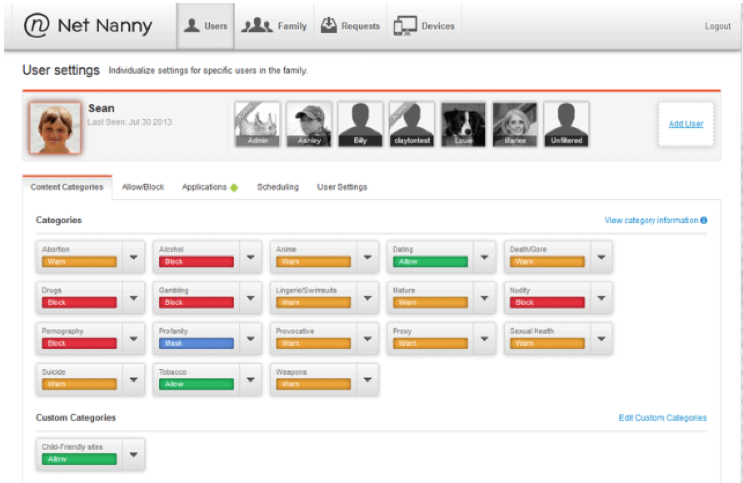Switch to the Louie user

pos(463,124)
